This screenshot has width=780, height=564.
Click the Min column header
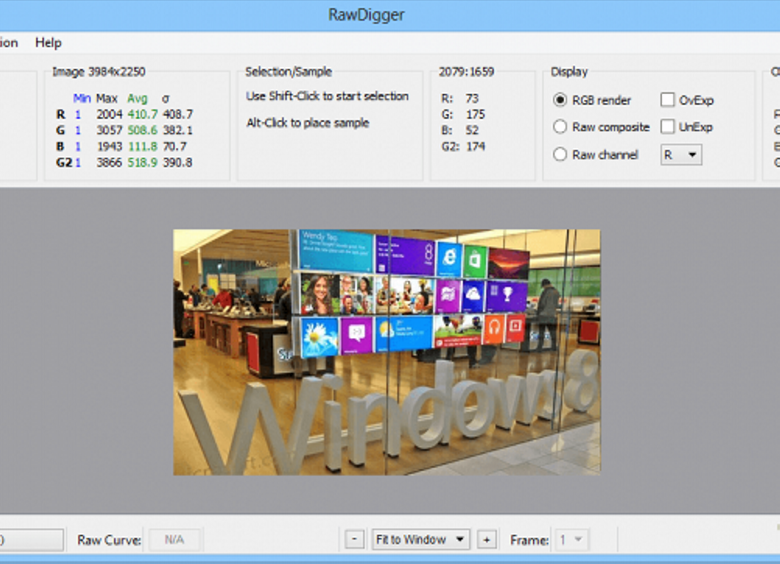pyautogui.click(x=82, y=98)
